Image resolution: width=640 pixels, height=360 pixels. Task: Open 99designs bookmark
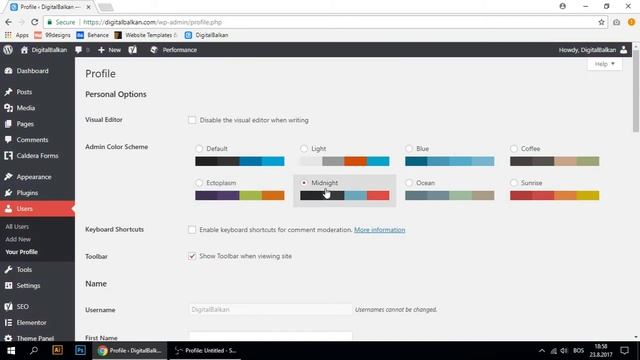52,35
